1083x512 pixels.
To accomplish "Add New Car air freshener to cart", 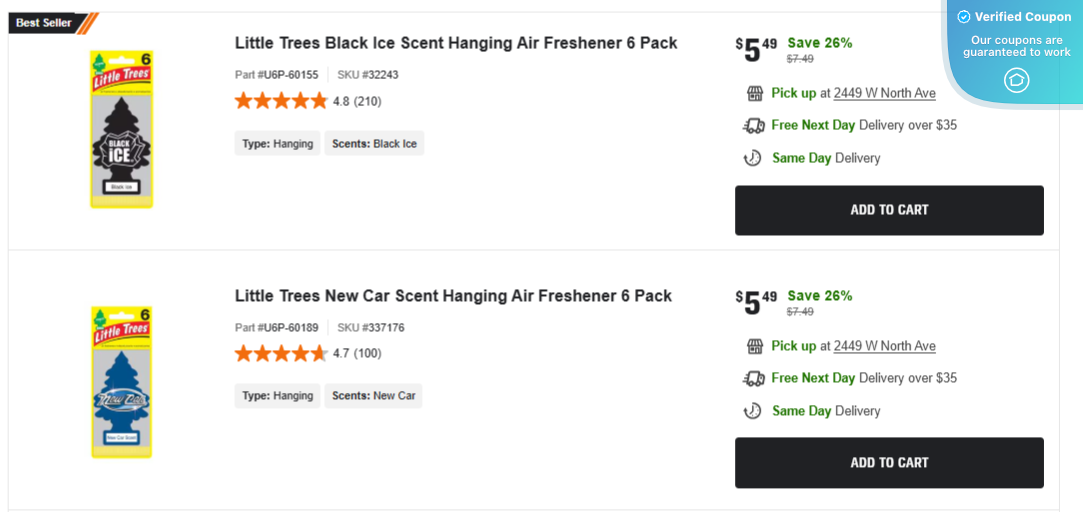I will [889, 463].
